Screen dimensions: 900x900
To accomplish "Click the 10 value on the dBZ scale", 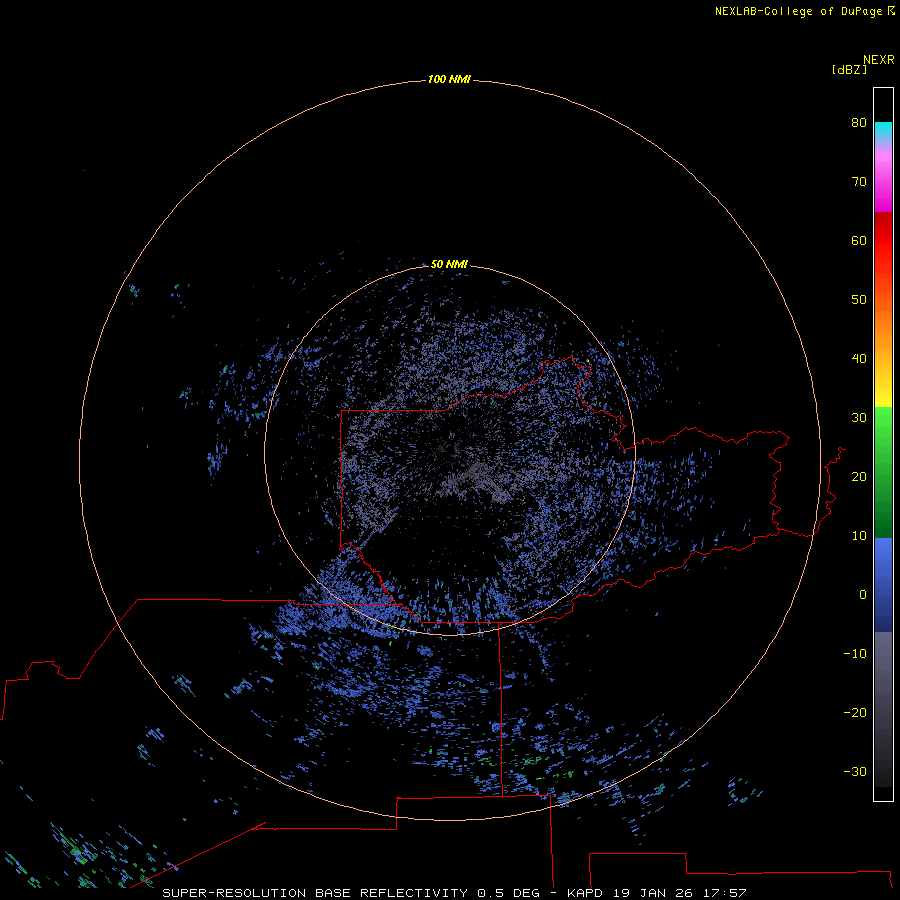I will click(859, 536).
